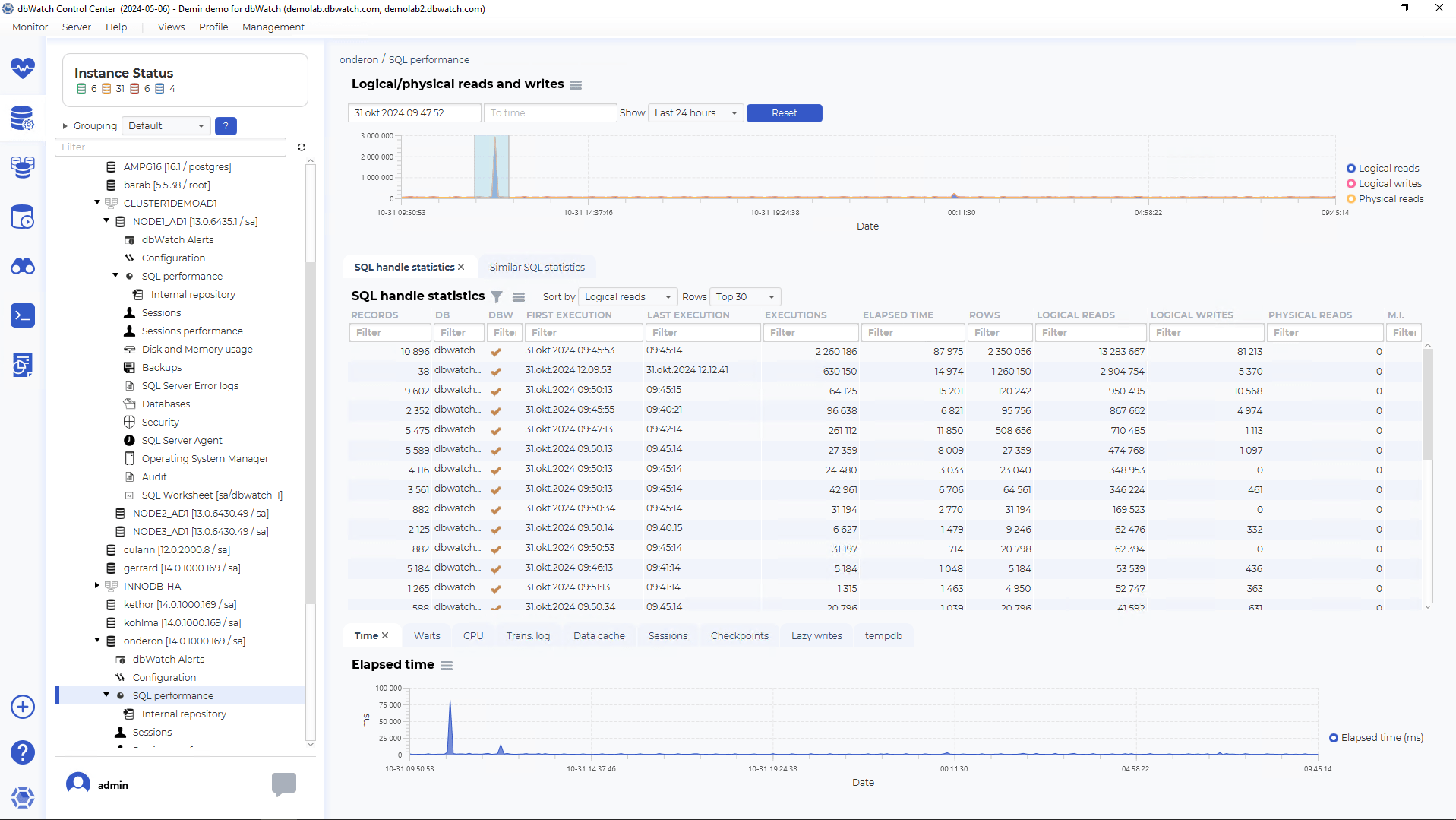Open the help question mark sidebar icon
The width and height of the screenshot is (1456, 820).
coord(23,752)
